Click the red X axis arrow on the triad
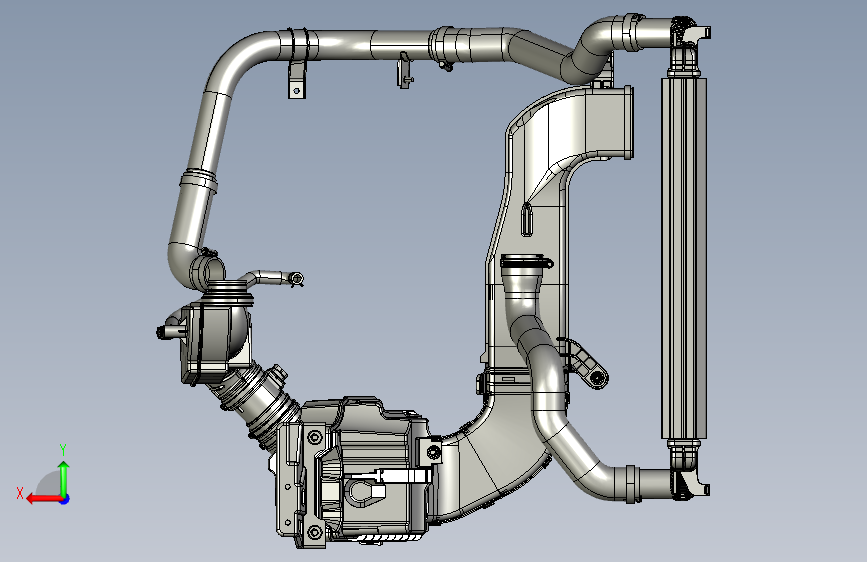Image resolution: width=867 pixels, height=562 pixels. (x=43, y=499)
